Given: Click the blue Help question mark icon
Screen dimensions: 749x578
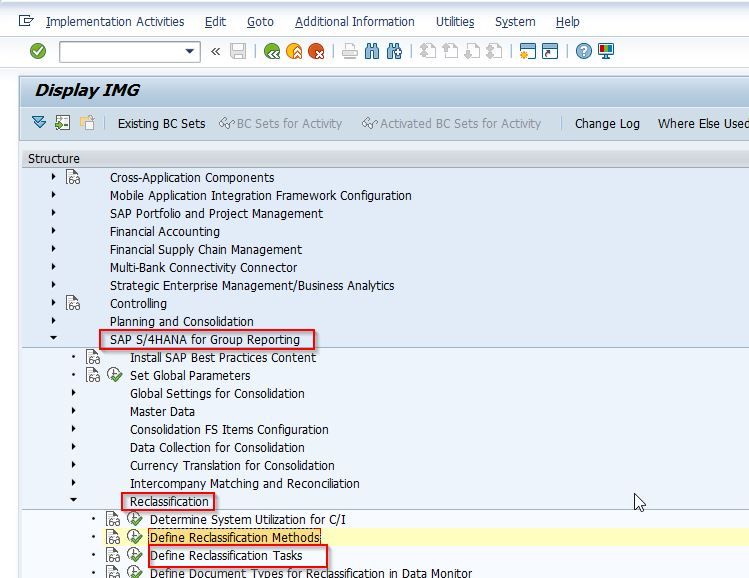Looking at the screenshot, I should click(584, 51).
